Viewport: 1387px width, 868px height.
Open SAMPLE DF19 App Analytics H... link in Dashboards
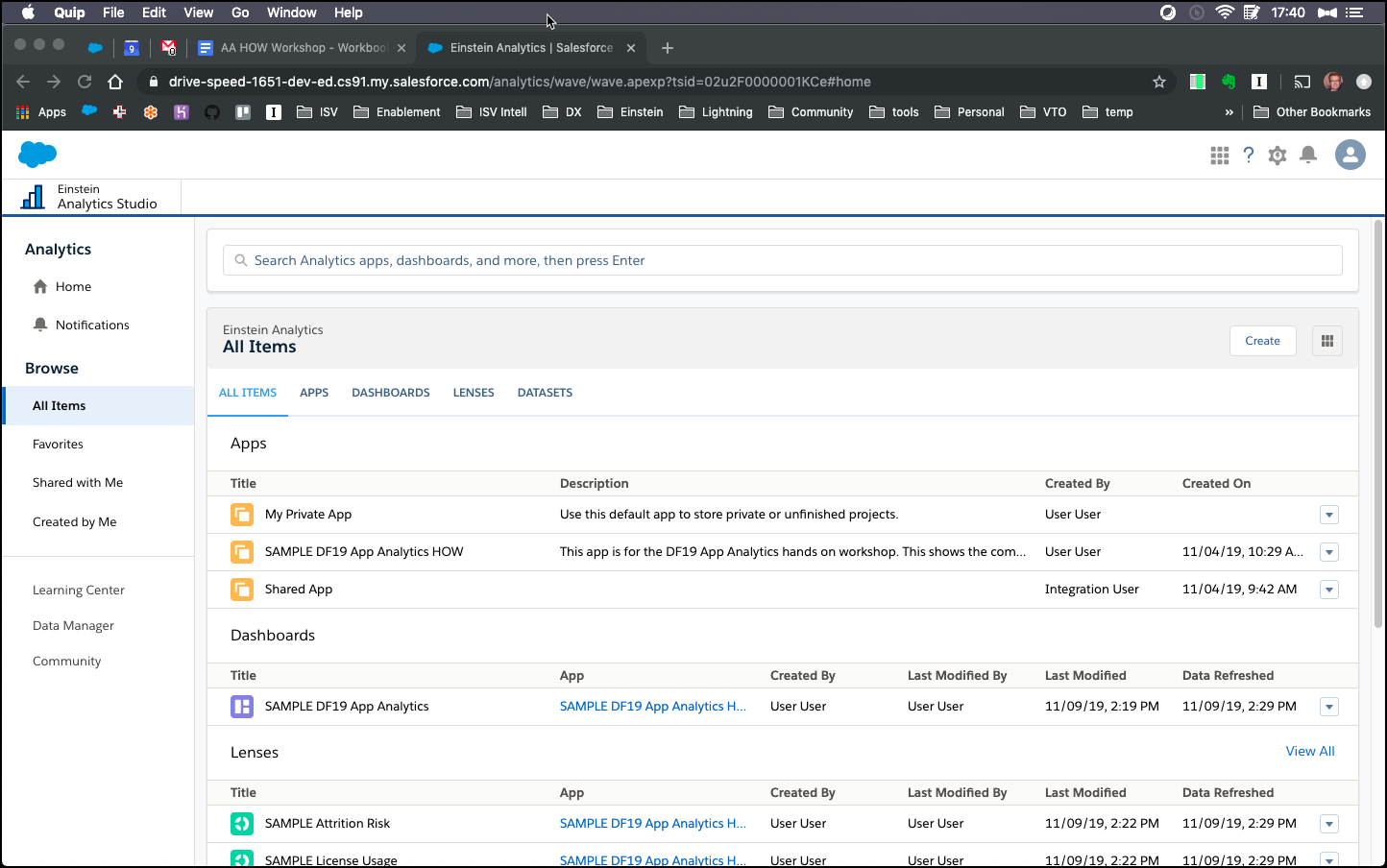pos(653,707)
